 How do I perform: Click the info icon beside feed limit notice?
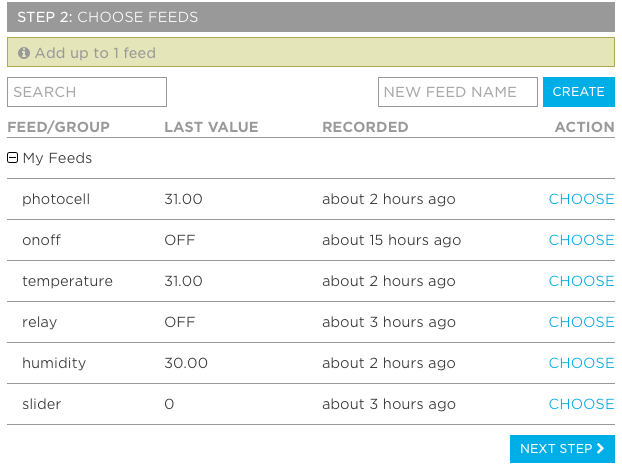coord(24,53)
